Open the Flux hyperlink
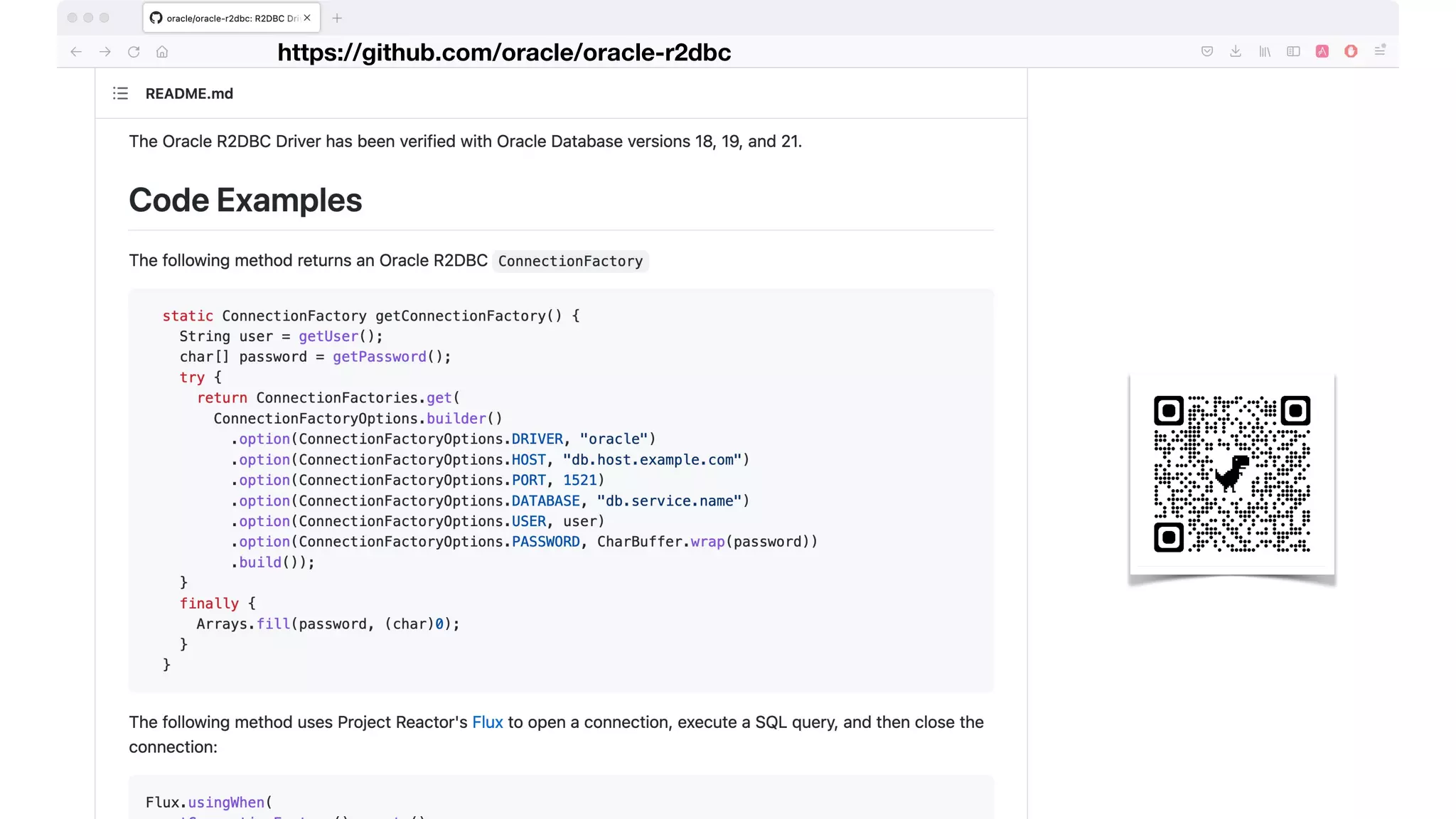The height and width of the screenshot is (819, 1456). click(487, 722)
